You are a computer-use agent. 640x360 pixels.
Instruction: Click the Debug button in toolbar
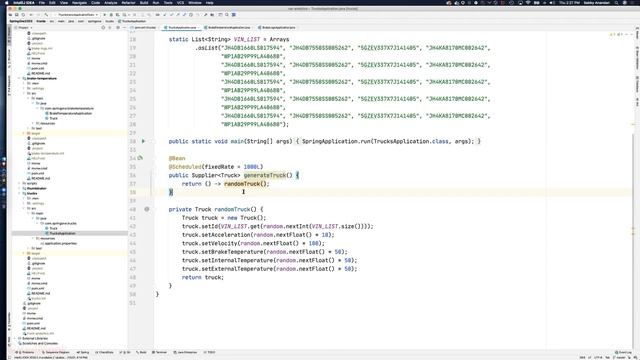[x=111, y=15]
